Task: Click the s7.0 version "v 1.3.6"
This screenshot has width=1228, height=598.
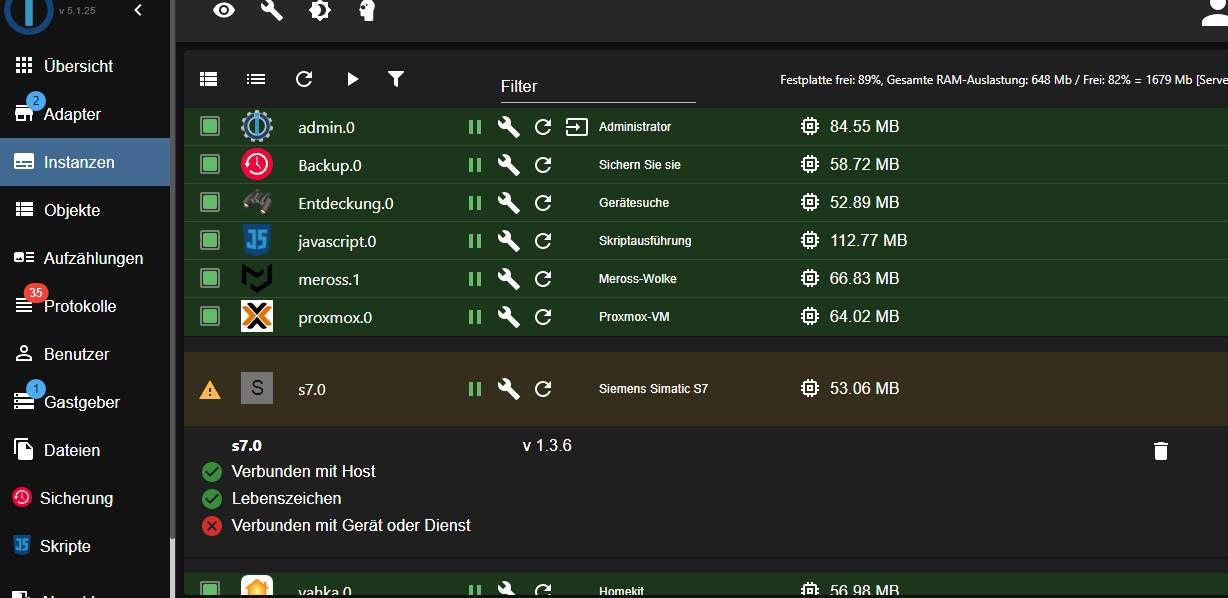Action: (x=547, y=446)
